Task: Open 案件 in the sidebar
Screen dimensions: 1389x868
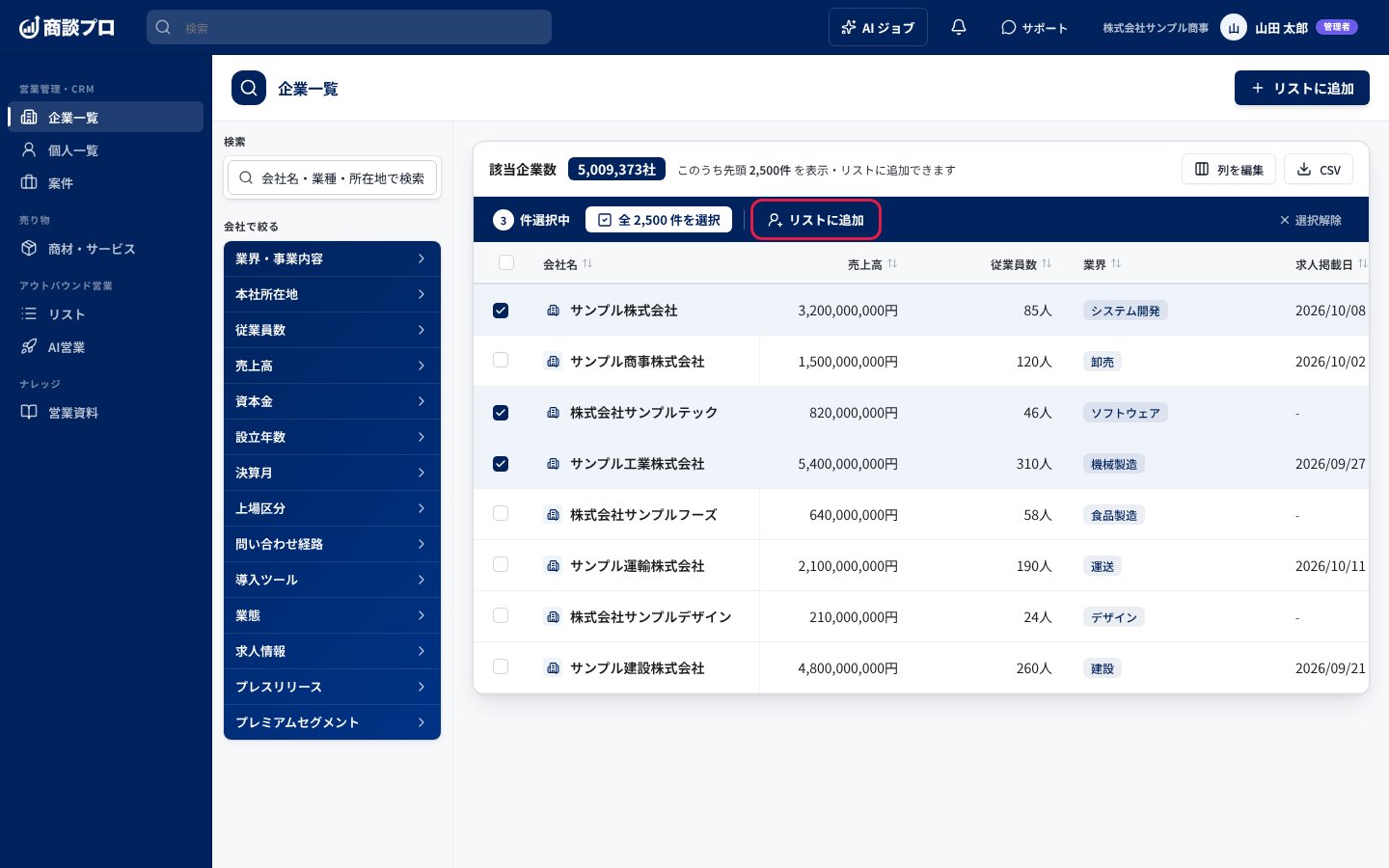Action: tap(106, 182)
